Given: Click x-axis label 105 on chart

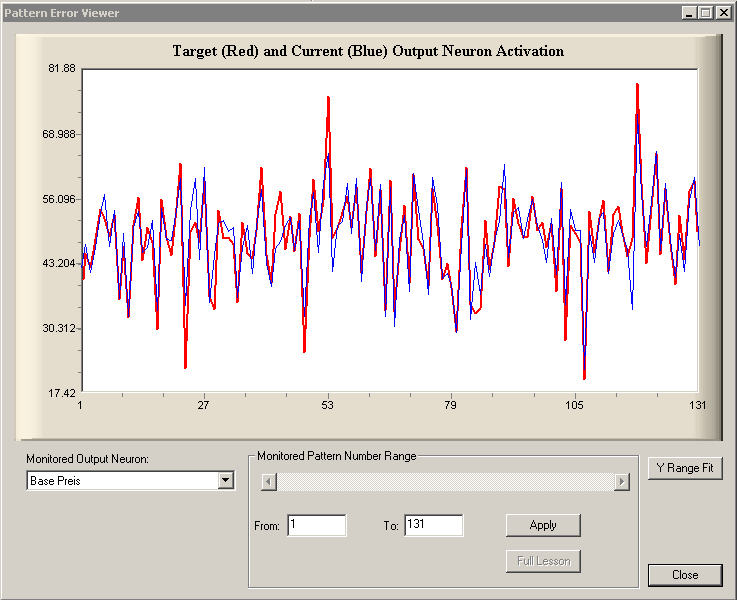Looking at the screenshot, I should pos(574,405).
